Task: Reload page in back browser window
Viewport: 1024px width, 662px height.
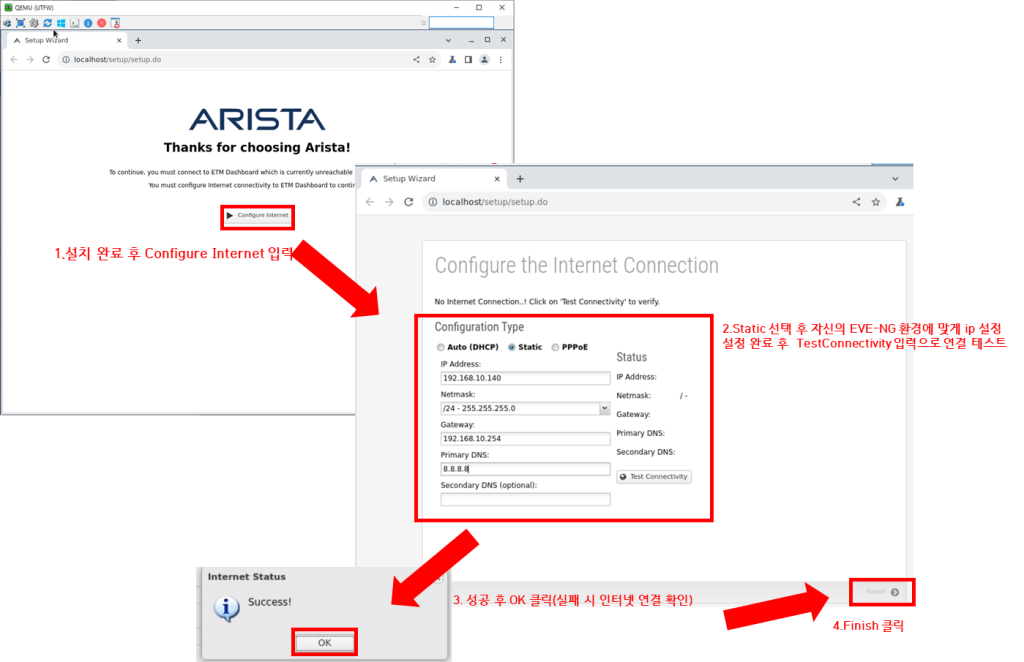Action: click(46, 59)
